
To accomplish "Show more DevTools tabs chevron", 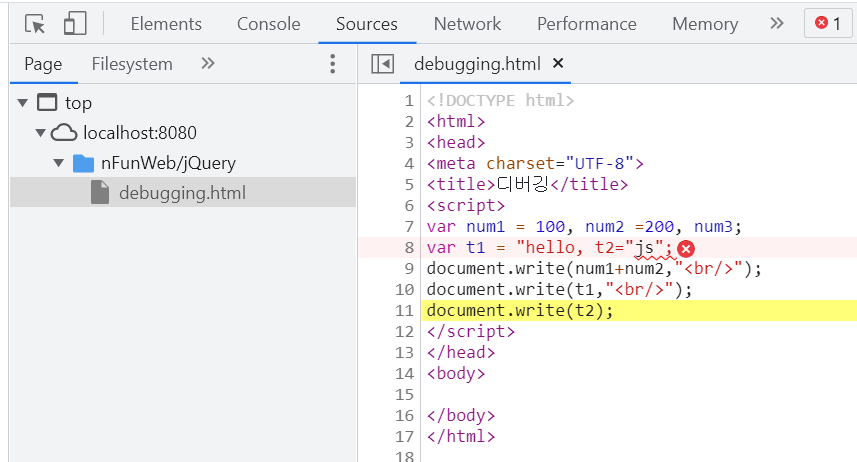I will tap(777, 24).
